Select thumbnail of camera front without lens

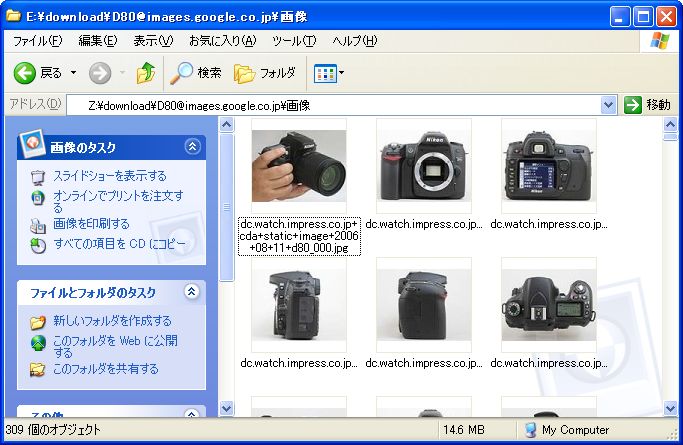point(424,165)
